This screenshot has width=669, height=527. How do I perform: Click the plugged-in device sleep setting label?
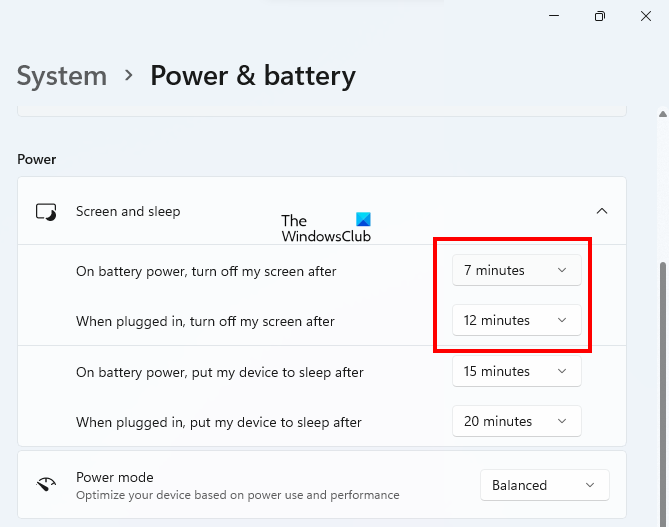coord(219,422)
